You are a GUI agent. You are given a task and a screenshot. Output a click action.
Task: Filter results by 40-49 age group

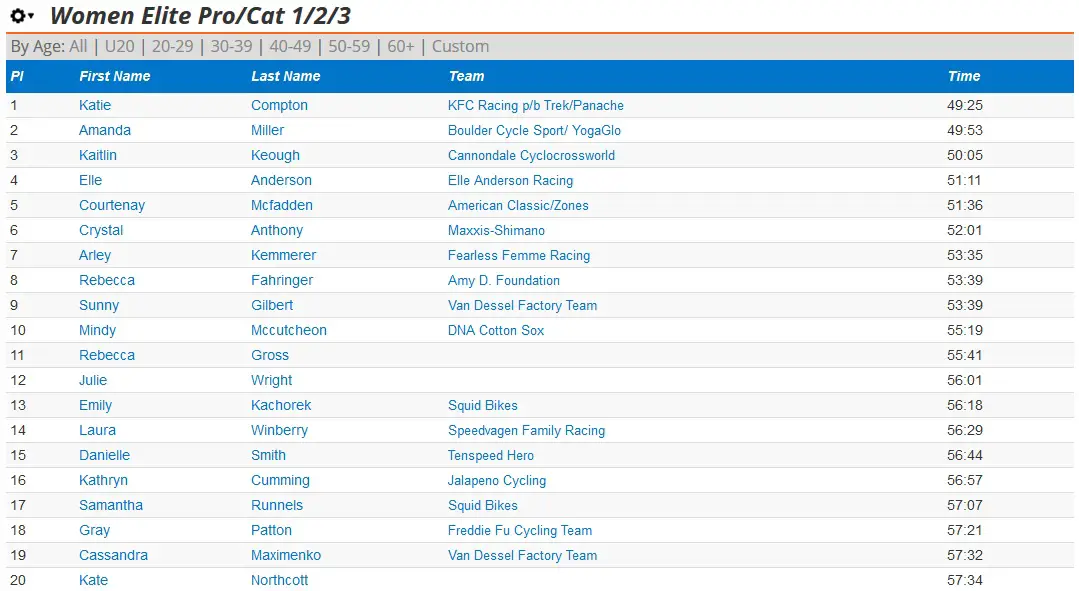[x=290, y=46]
